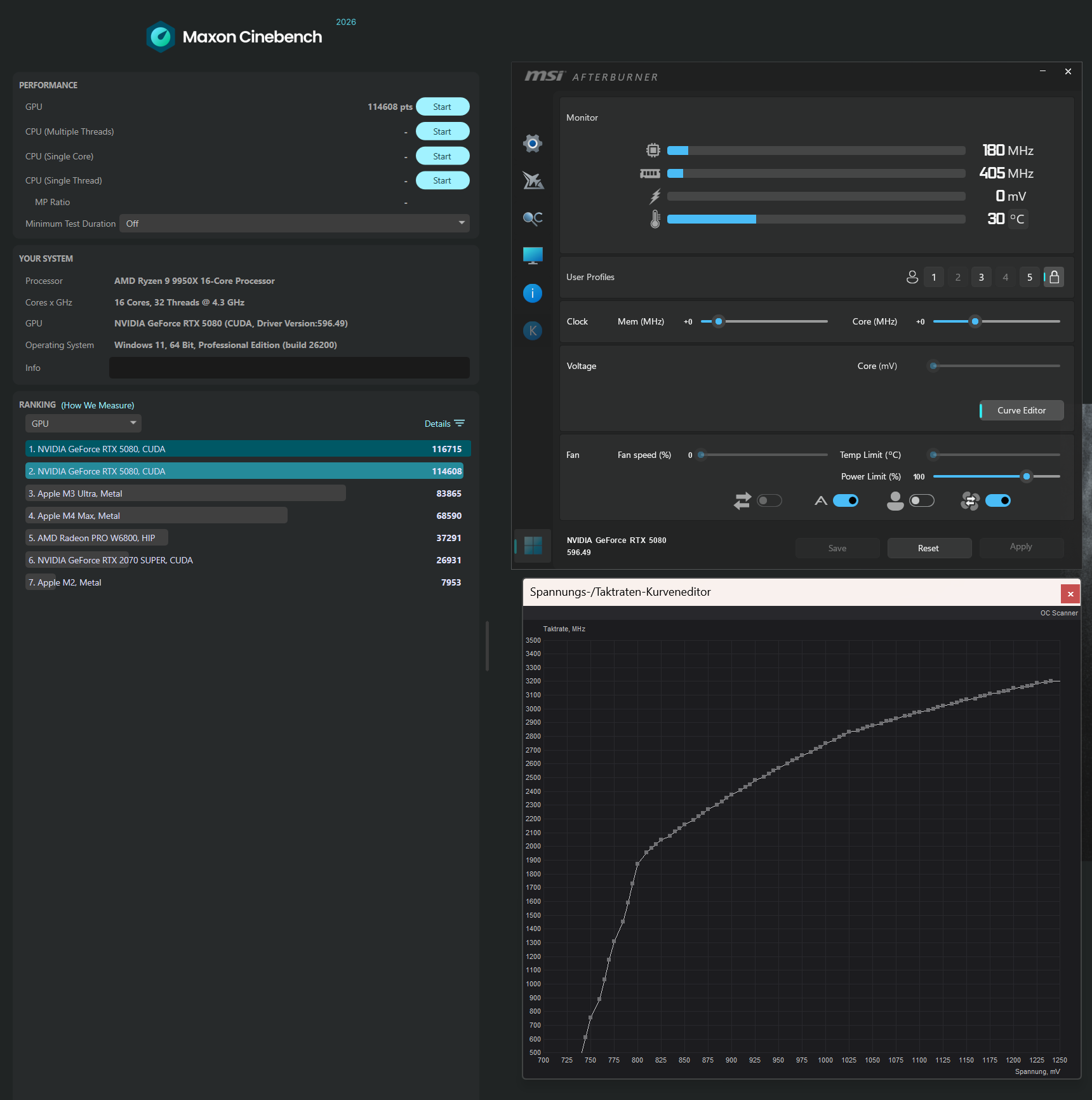
Task: Click the Details filter lines icon
Action: pos(460,424)
